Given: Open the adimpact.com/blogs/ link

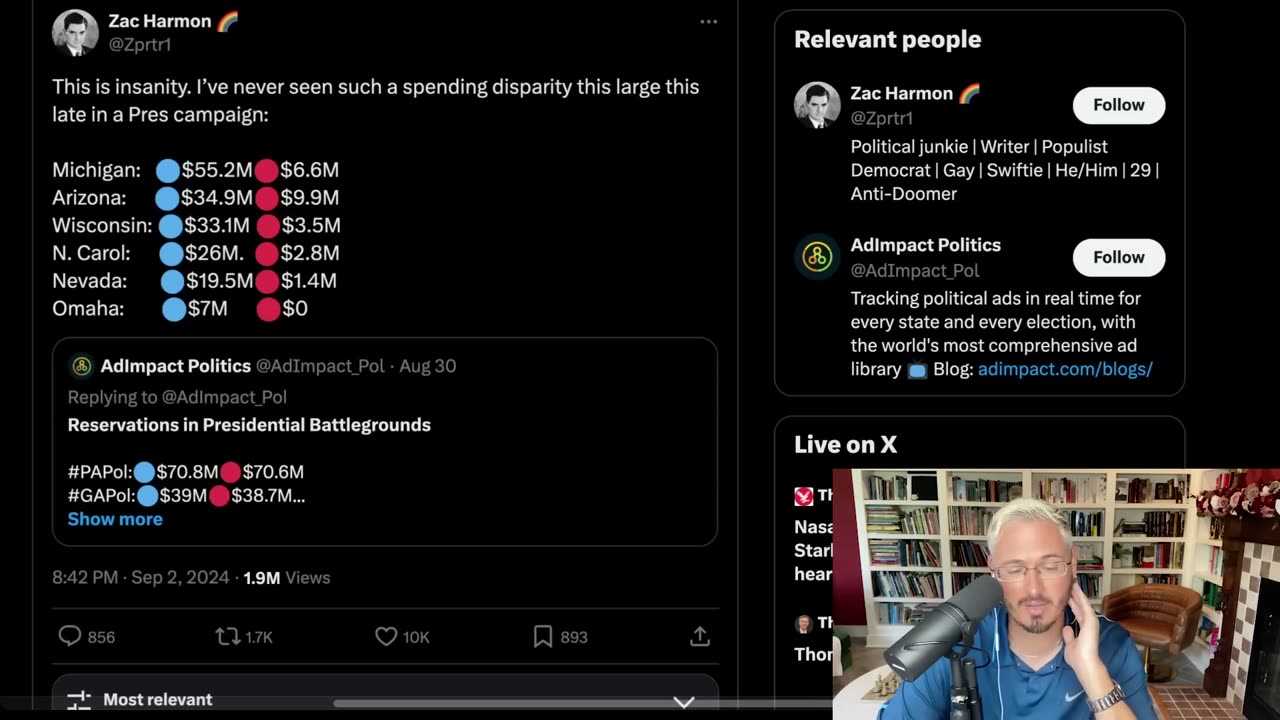Looking at the screenshot, I should click(1065, 369).
